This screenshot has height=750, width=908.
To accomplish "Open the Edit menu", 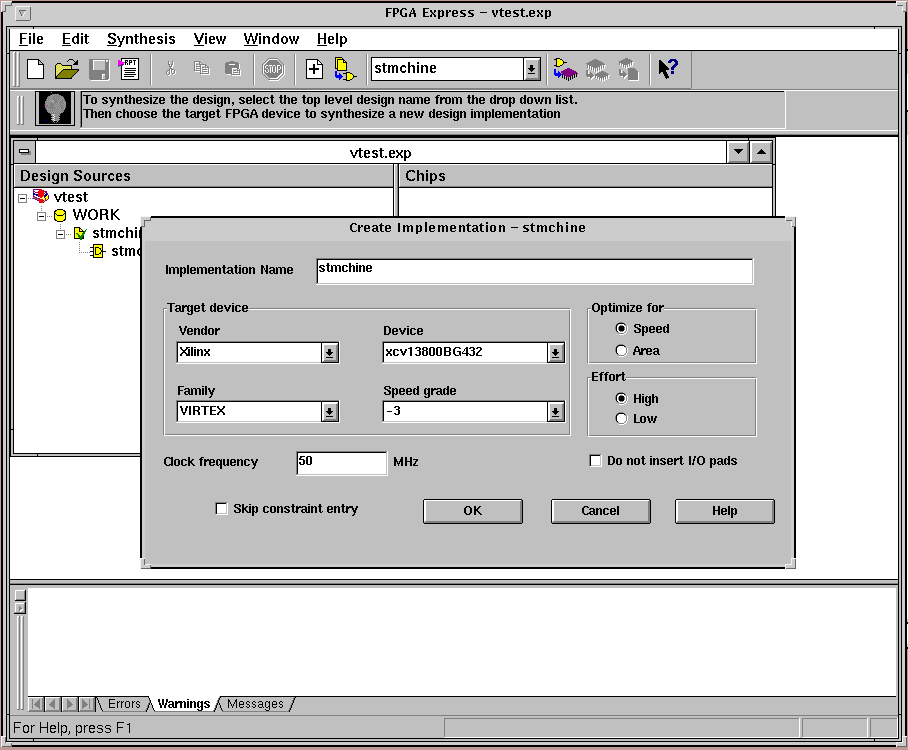I will click(75, 39).
